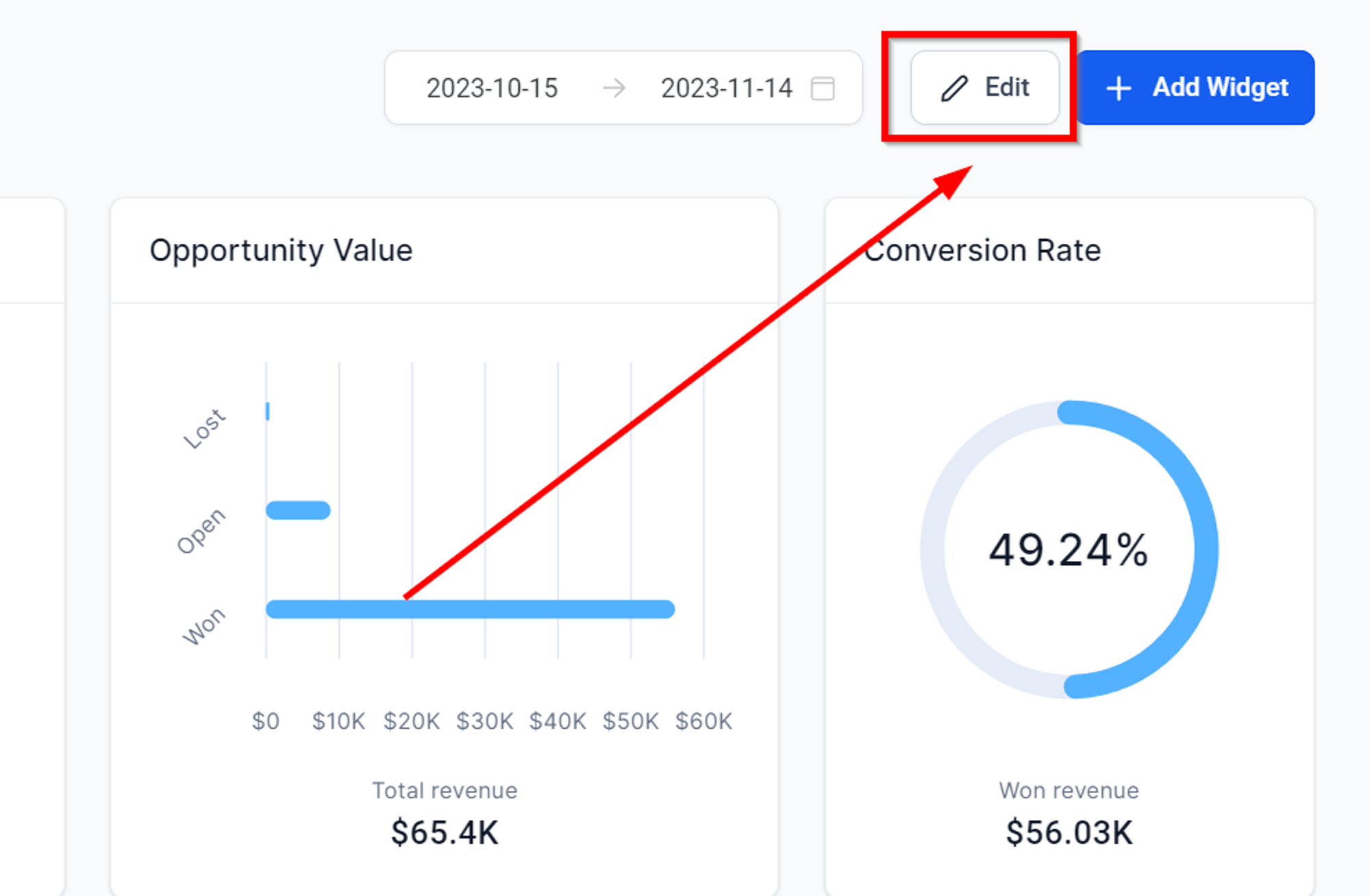Click the Open bar in Opportunity chart
The height and width of the screenshot is (896, 1370).
click(x=298, y=510)
